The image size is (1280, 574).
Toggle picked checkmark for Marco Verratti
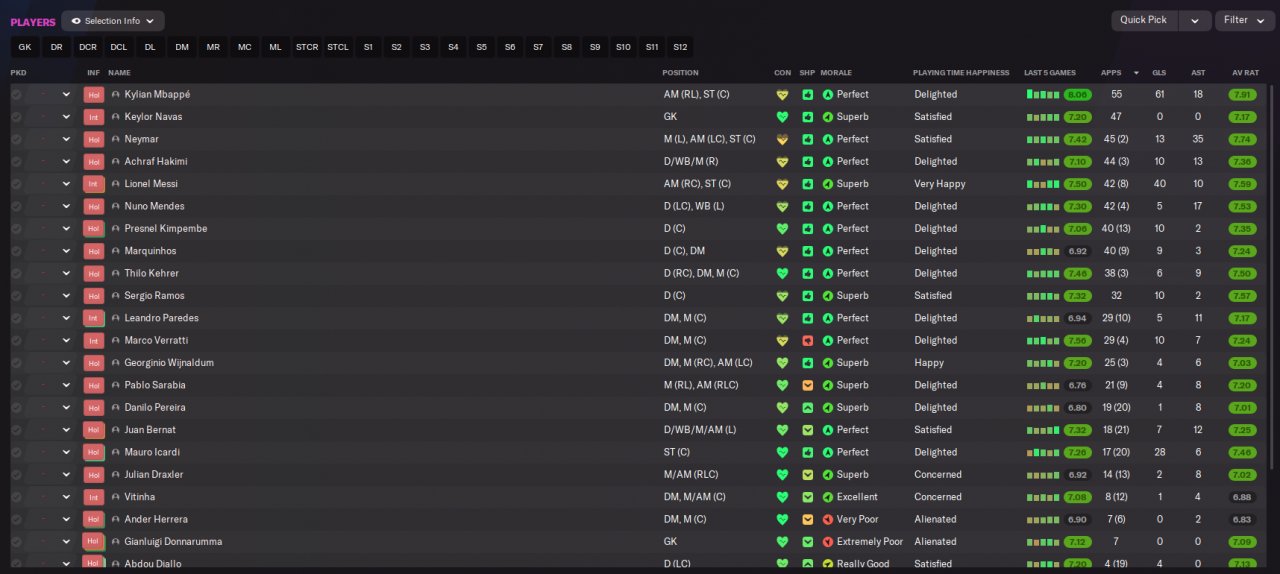(16, 341)
